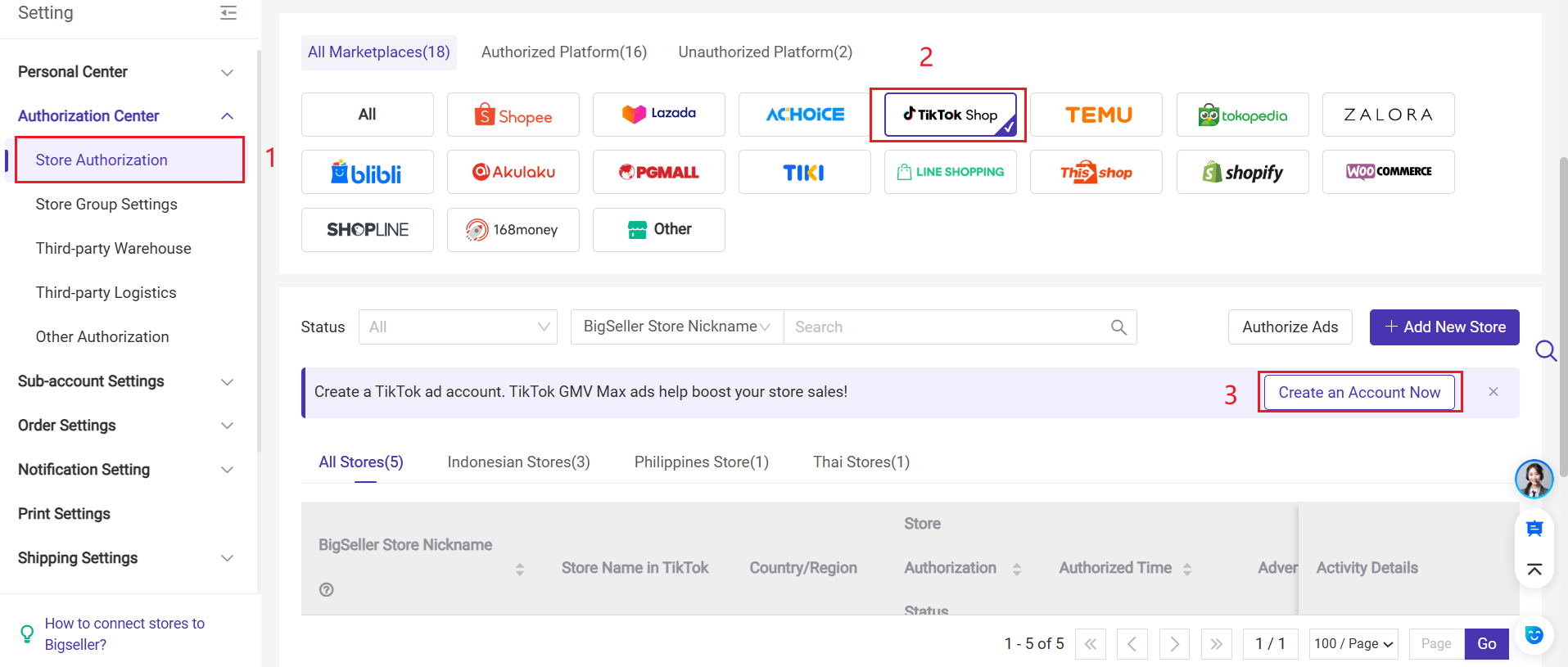
Task: Click the Add New Store button
Action: (x=1444, y=327)
